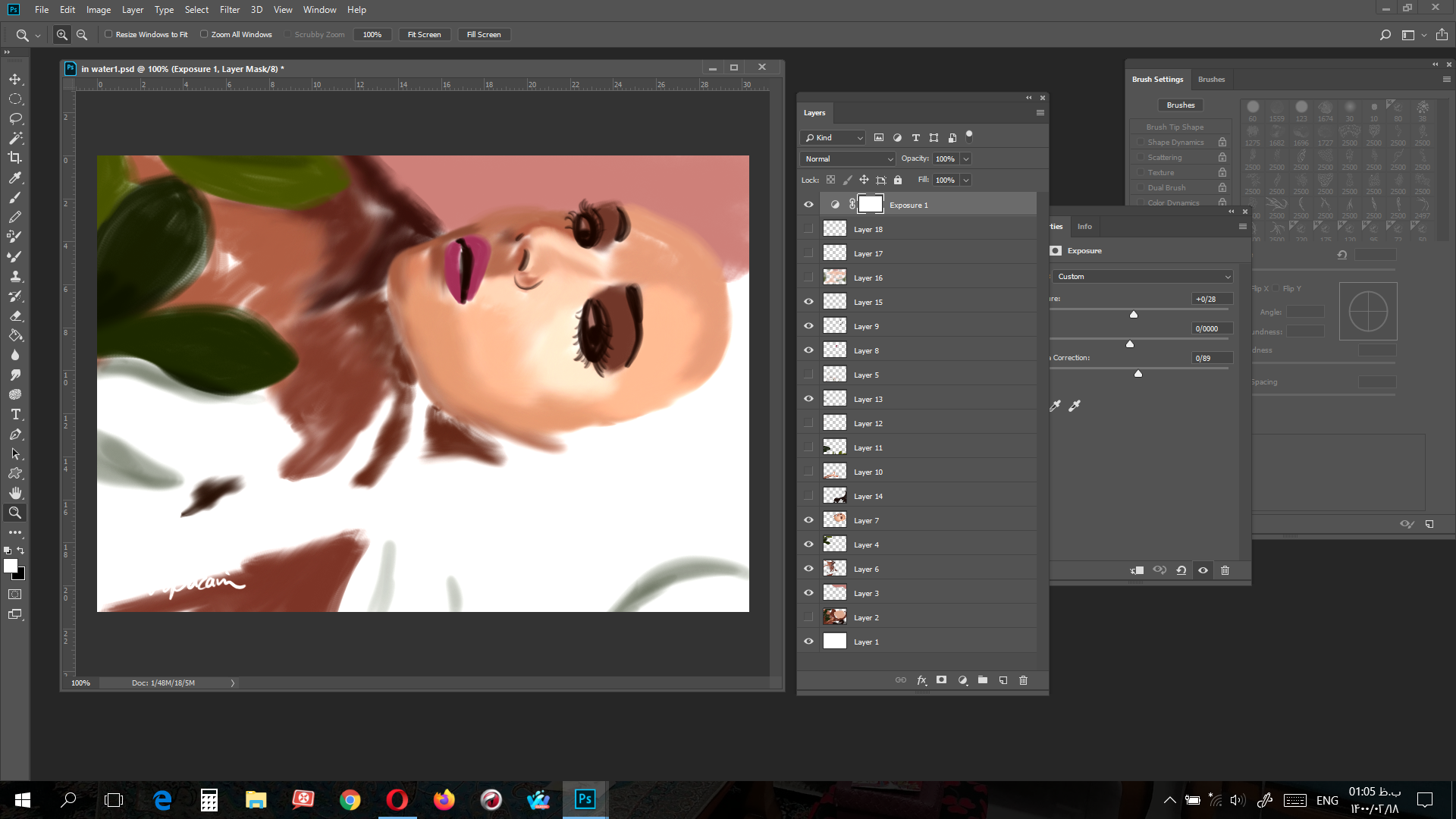Image resolution: width=1456 pixels, height=819 pixels.
Task: Switch to Info tab
Action: pos(1084,226)
